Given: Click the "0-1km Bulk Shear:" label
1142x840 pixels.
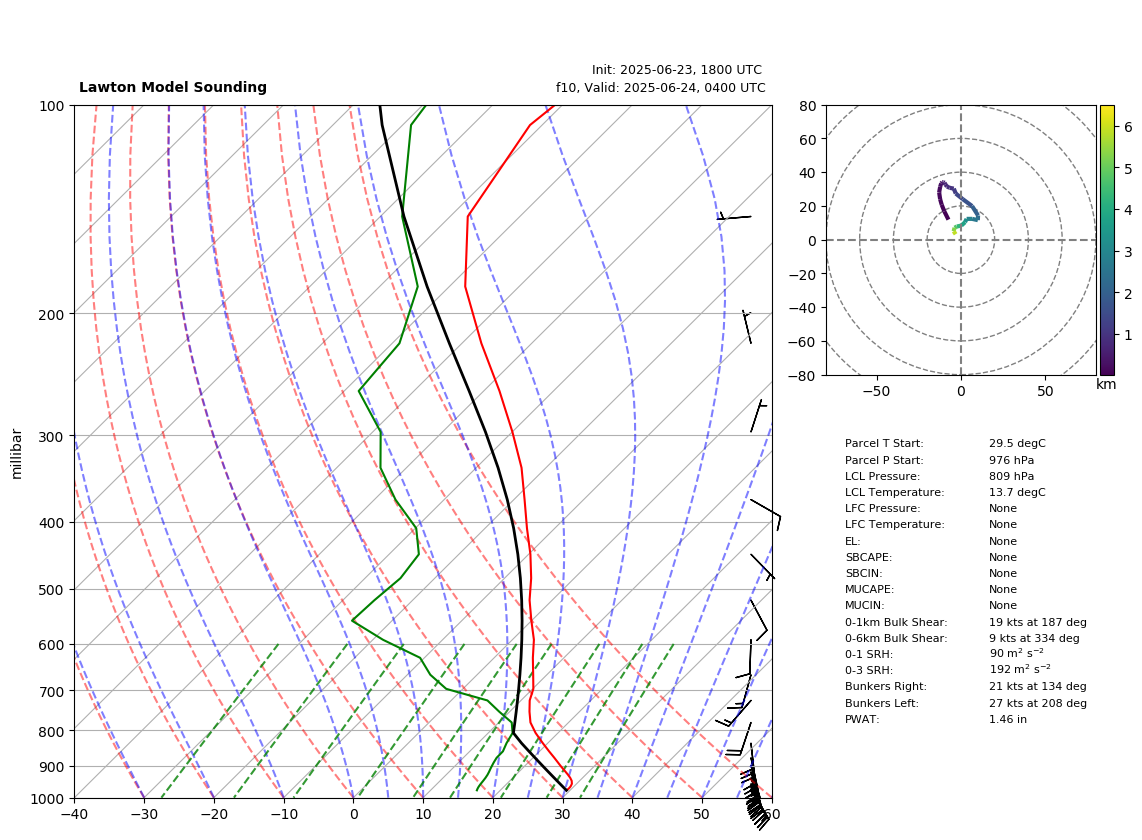Looking at the screenshot, I should click(x=896, y=623).
